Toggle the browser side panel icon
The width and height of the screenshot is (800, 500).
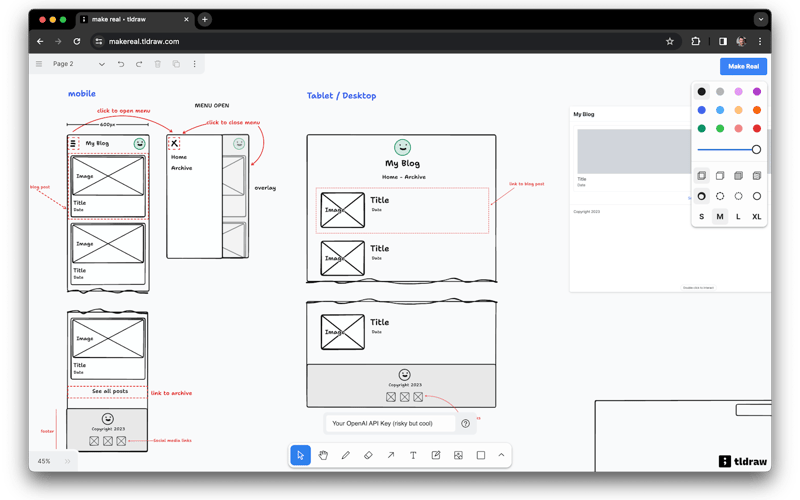click(723, 41)
